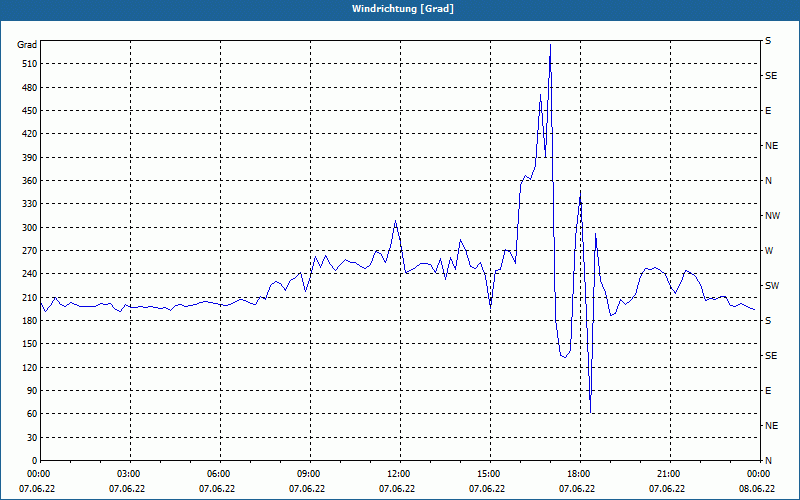Image resolution: width=800 pixels, height=500 pixels.
Task: Click the 270 y-axis tick label
Action: click(30, 251)
